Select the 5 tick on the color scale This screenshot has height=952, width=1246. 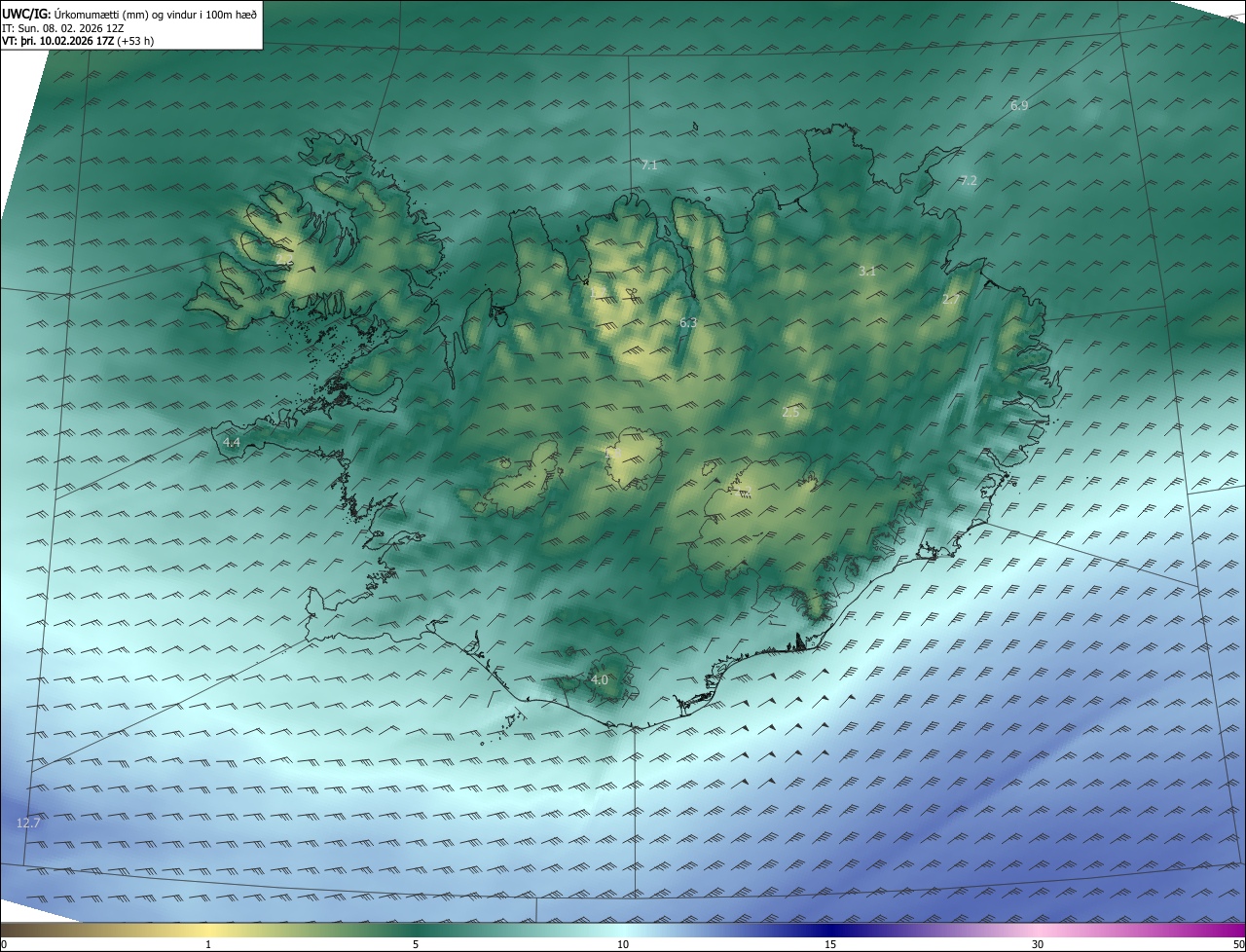click(x=416, y=944)
